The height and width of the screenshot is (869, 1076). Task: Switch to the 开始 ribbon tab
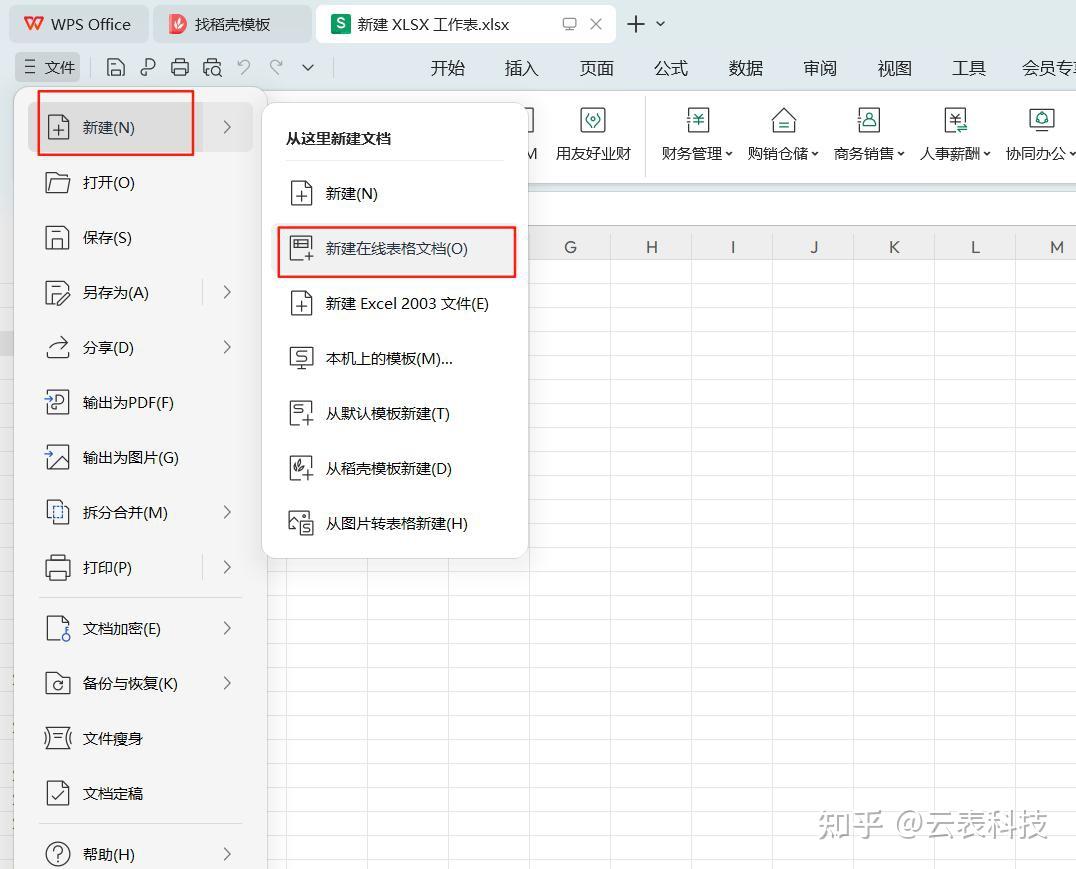point(447,68)
